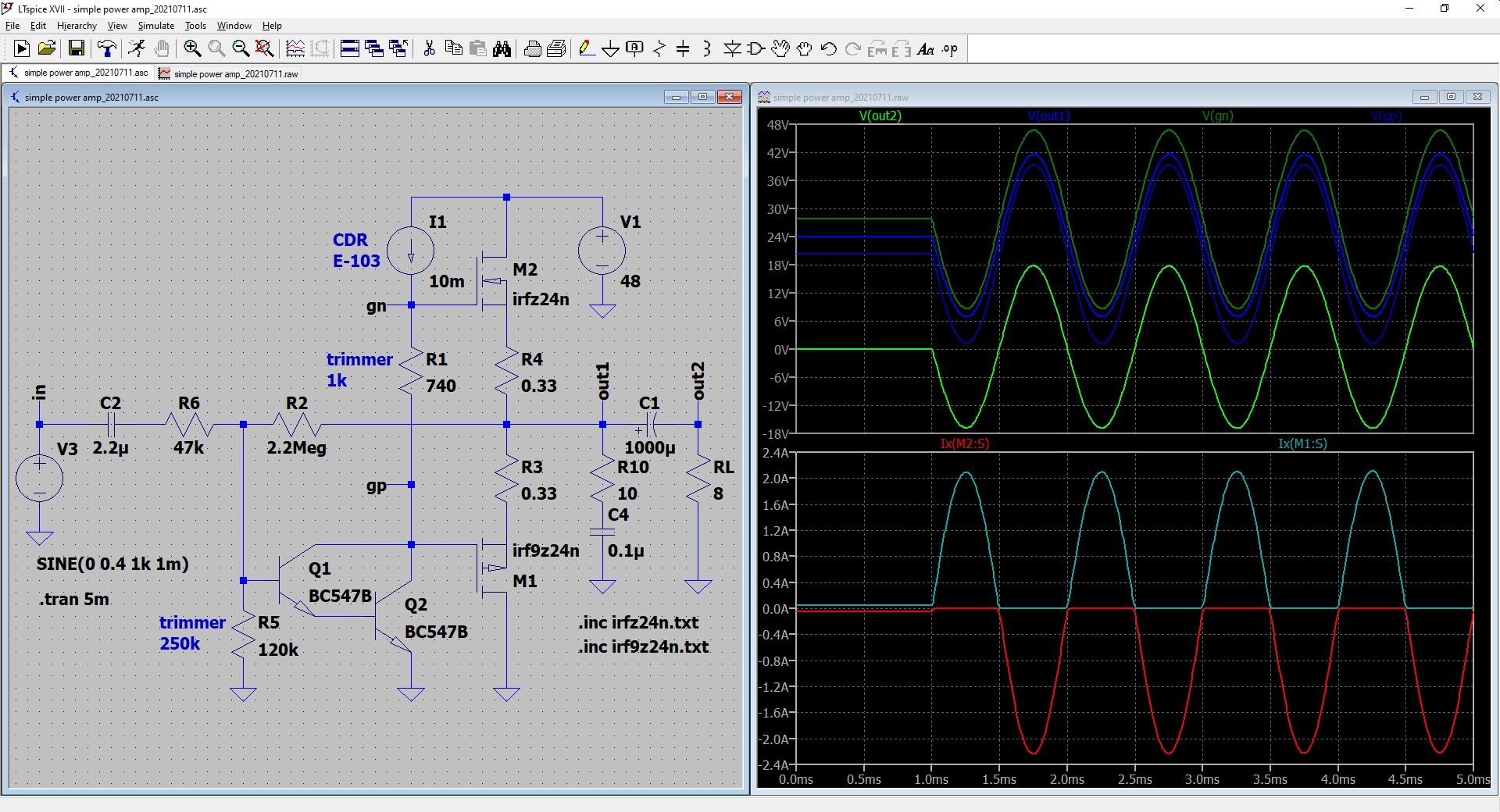
Task: Open the Edit menu
Action: 38,26
